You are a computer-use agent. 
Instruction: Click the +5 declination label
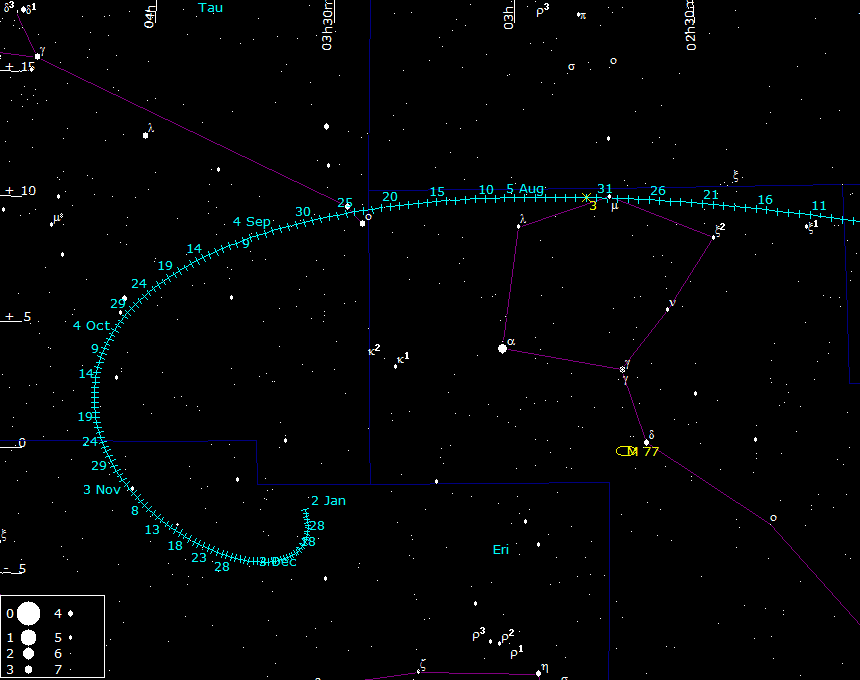(18, 317)
